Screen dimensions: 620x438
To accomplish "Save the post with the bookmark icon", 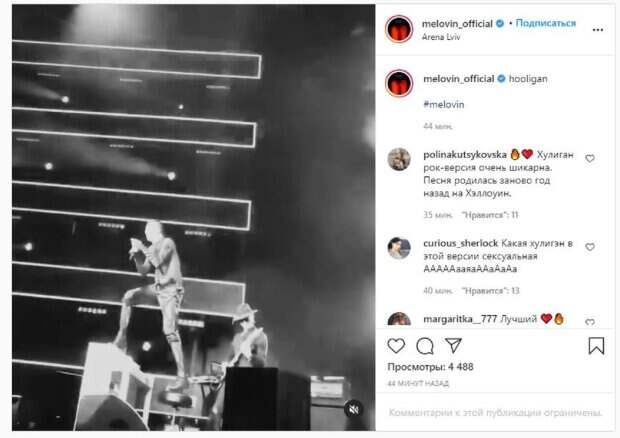I will pyautogui.click(x=596, y=345).
